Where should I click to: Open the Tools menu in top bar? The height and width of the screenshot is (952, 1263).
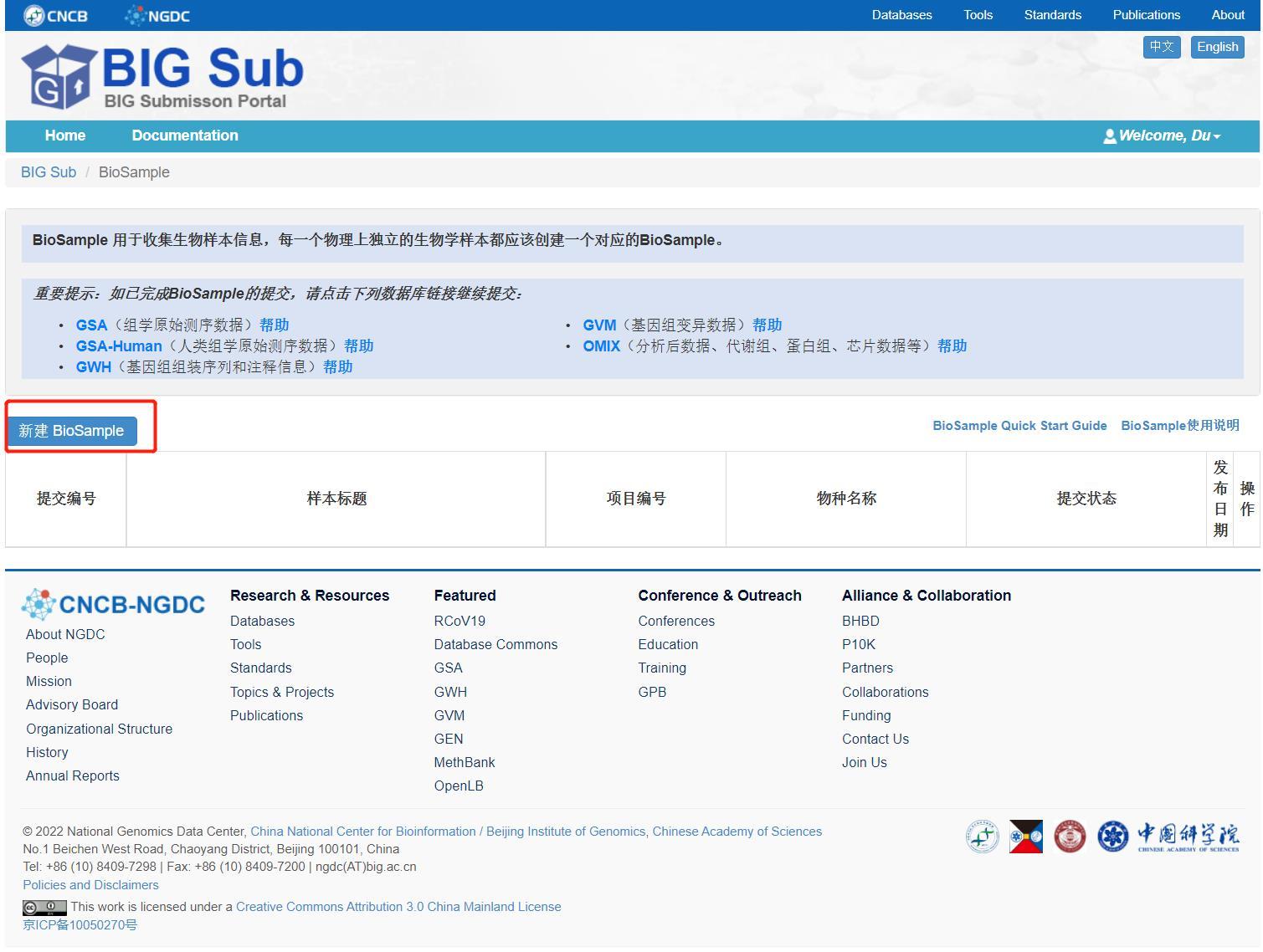coord(978,15)
